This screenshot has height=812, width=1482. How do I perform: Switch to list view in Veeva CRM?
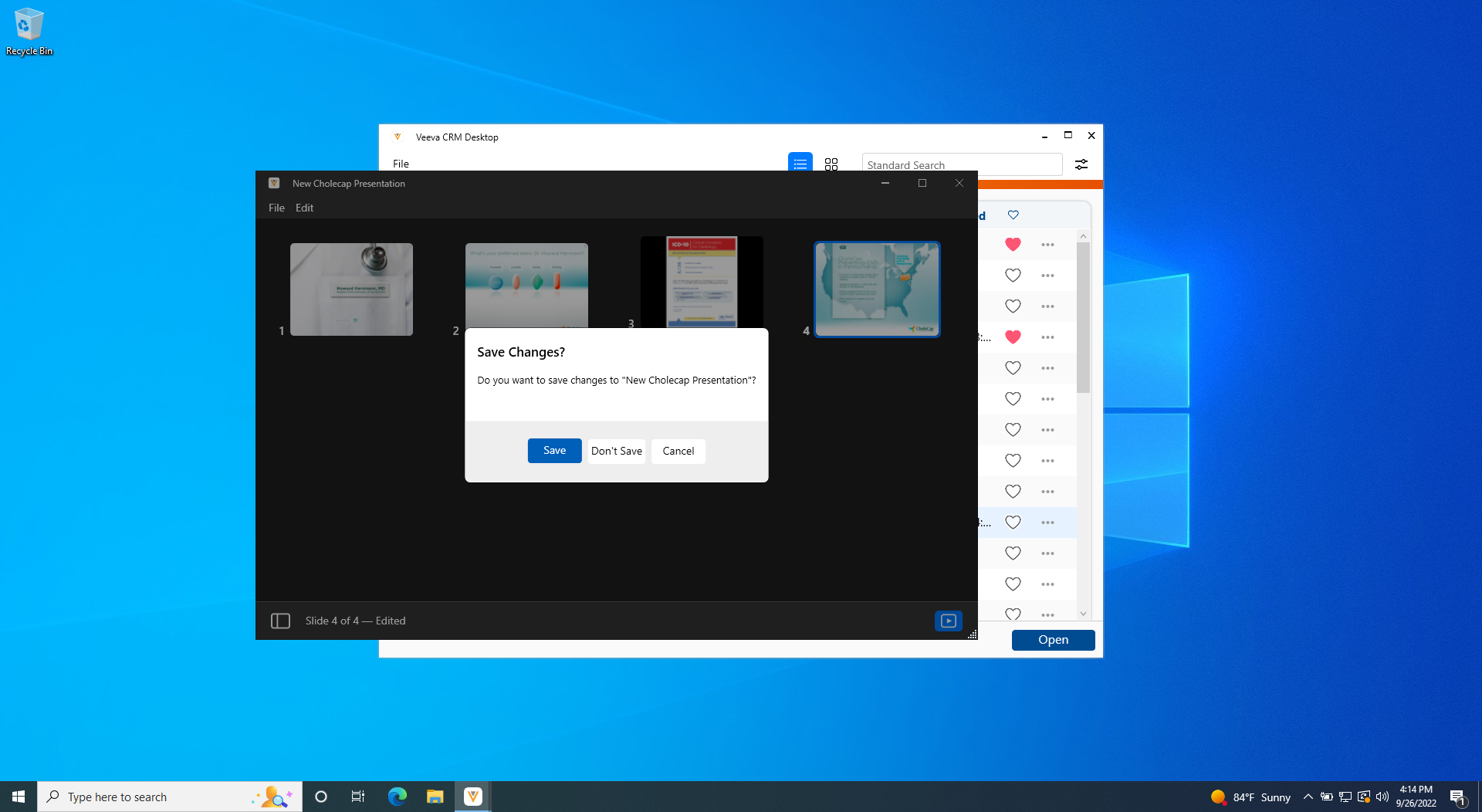click(800, 164)
